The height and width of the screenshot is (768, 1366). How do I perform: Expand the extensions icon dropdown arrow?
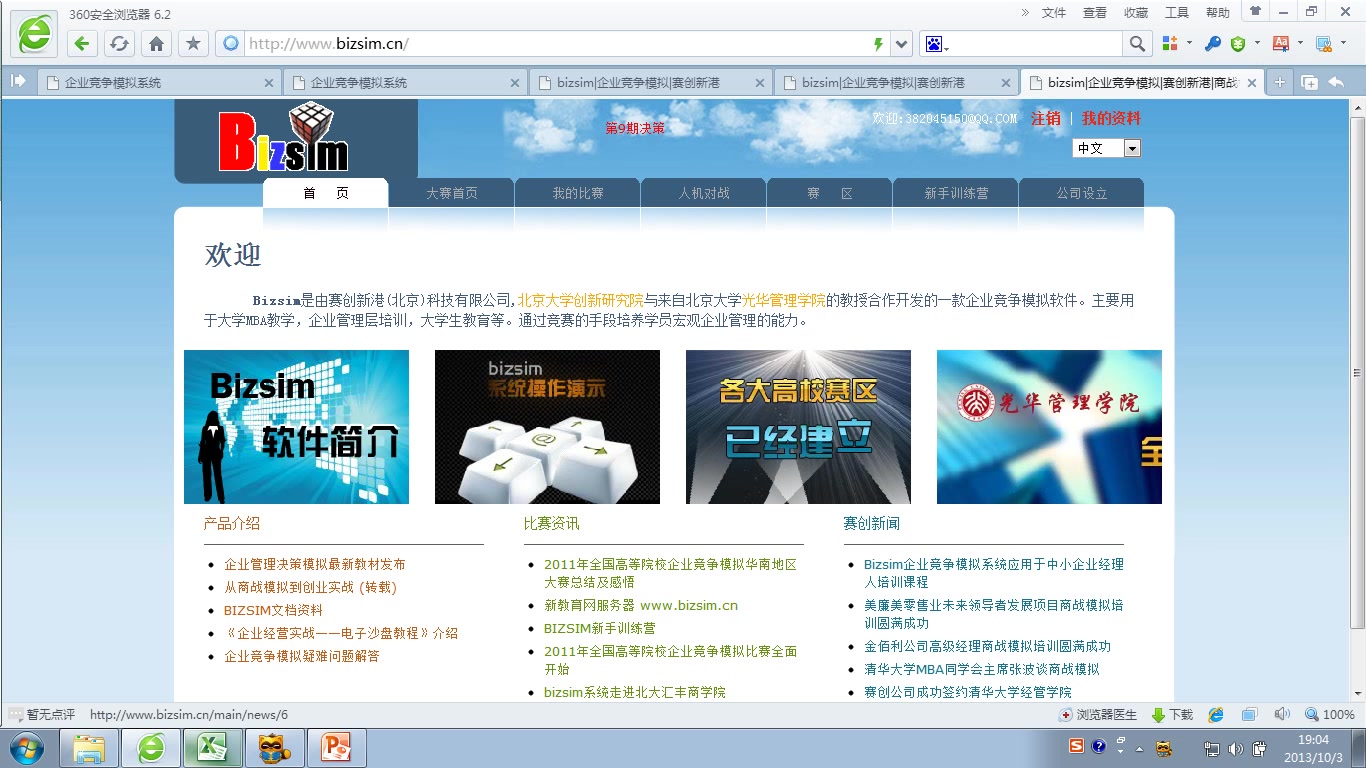(1189, 44)
